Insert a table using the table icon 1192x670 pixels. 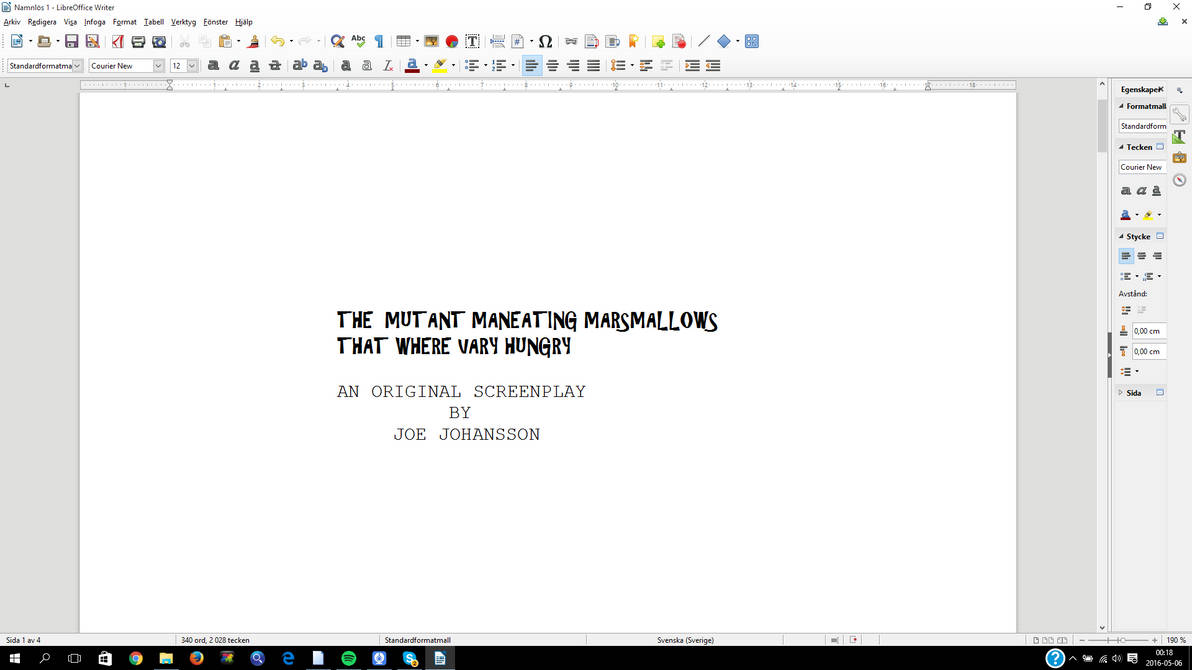click(404, 41)
